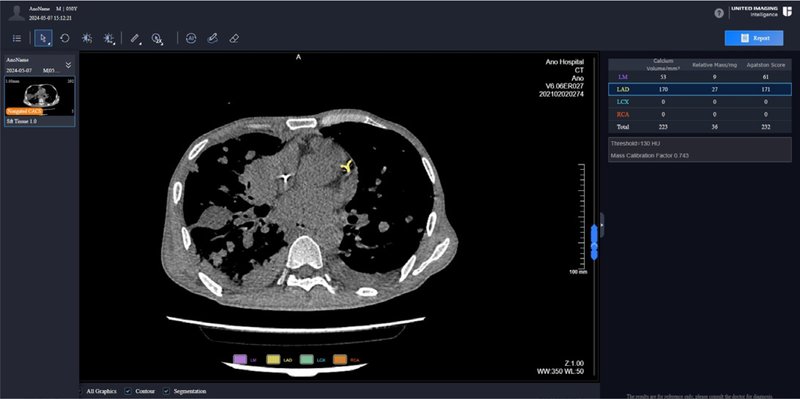Click the Mass Calibration Factor 0.743 text
800x399 pixels.
click(649, 155)
